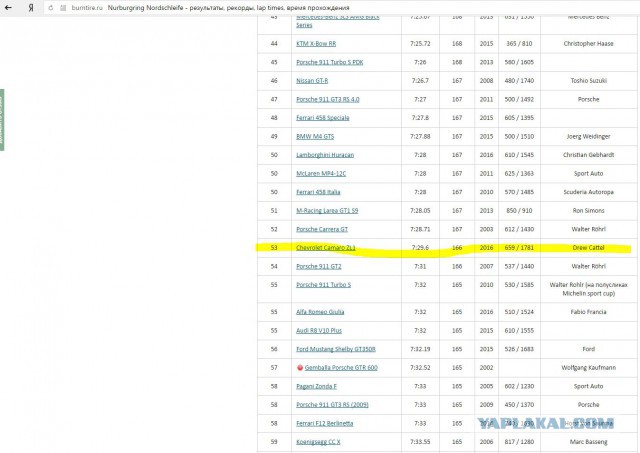
Task: Click lap time 7:33.55 cell
Action: tap(420, 442)
